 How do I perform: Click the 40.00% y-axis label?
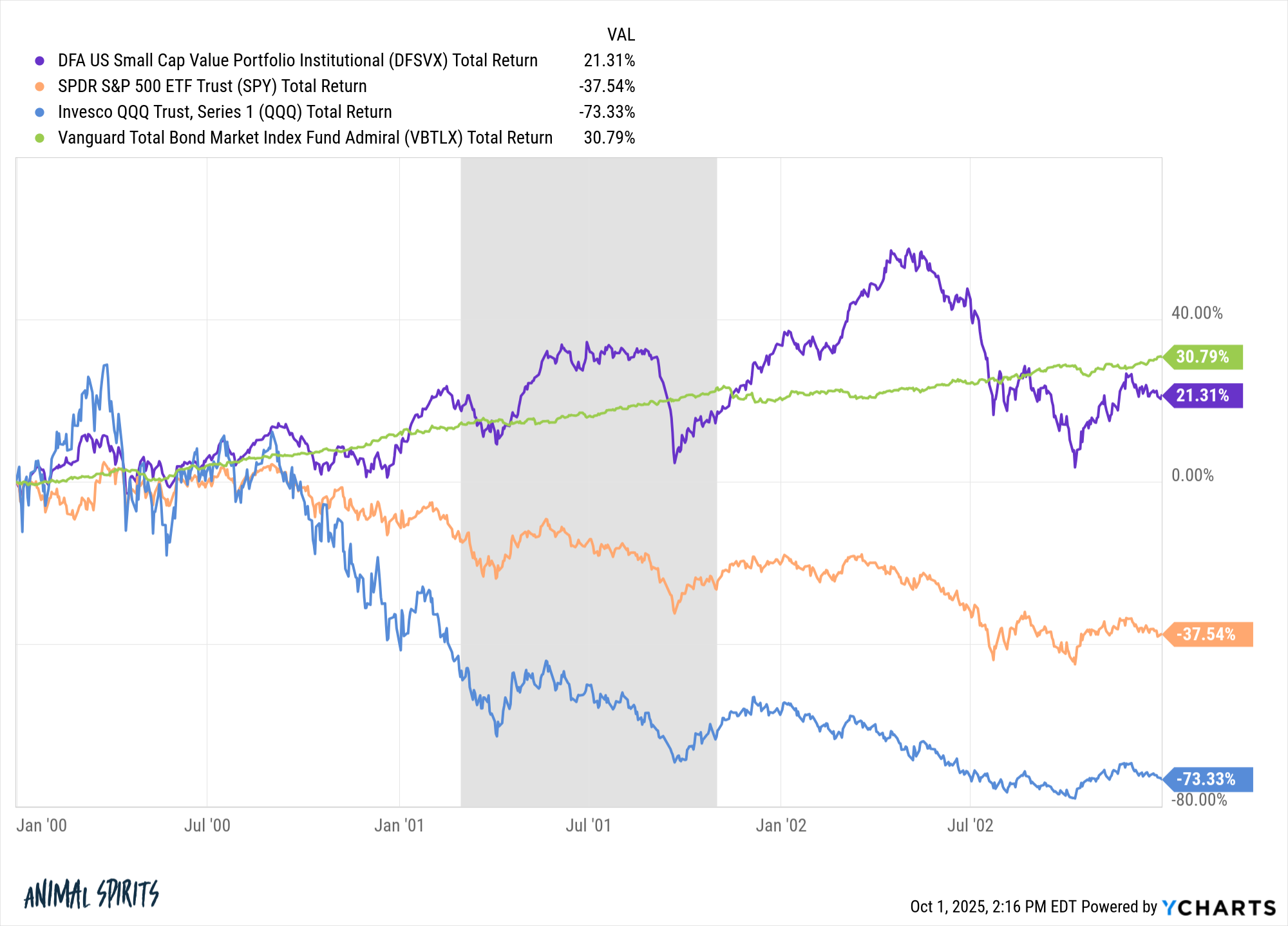coord(1197,313)
